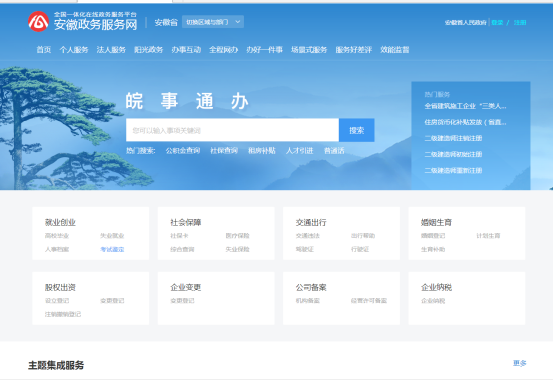This screenshot has width=553, height=381.
Task: Click the grey 企业纳税 sub-link
Action: [x=433, y=301]
